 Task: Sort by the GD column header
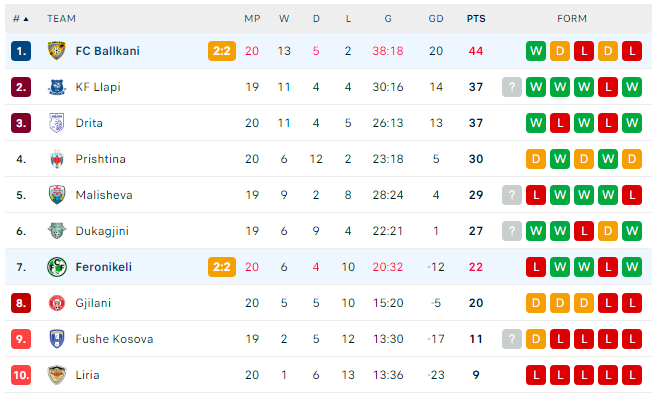pyautogui.click(x=436, y=19)
